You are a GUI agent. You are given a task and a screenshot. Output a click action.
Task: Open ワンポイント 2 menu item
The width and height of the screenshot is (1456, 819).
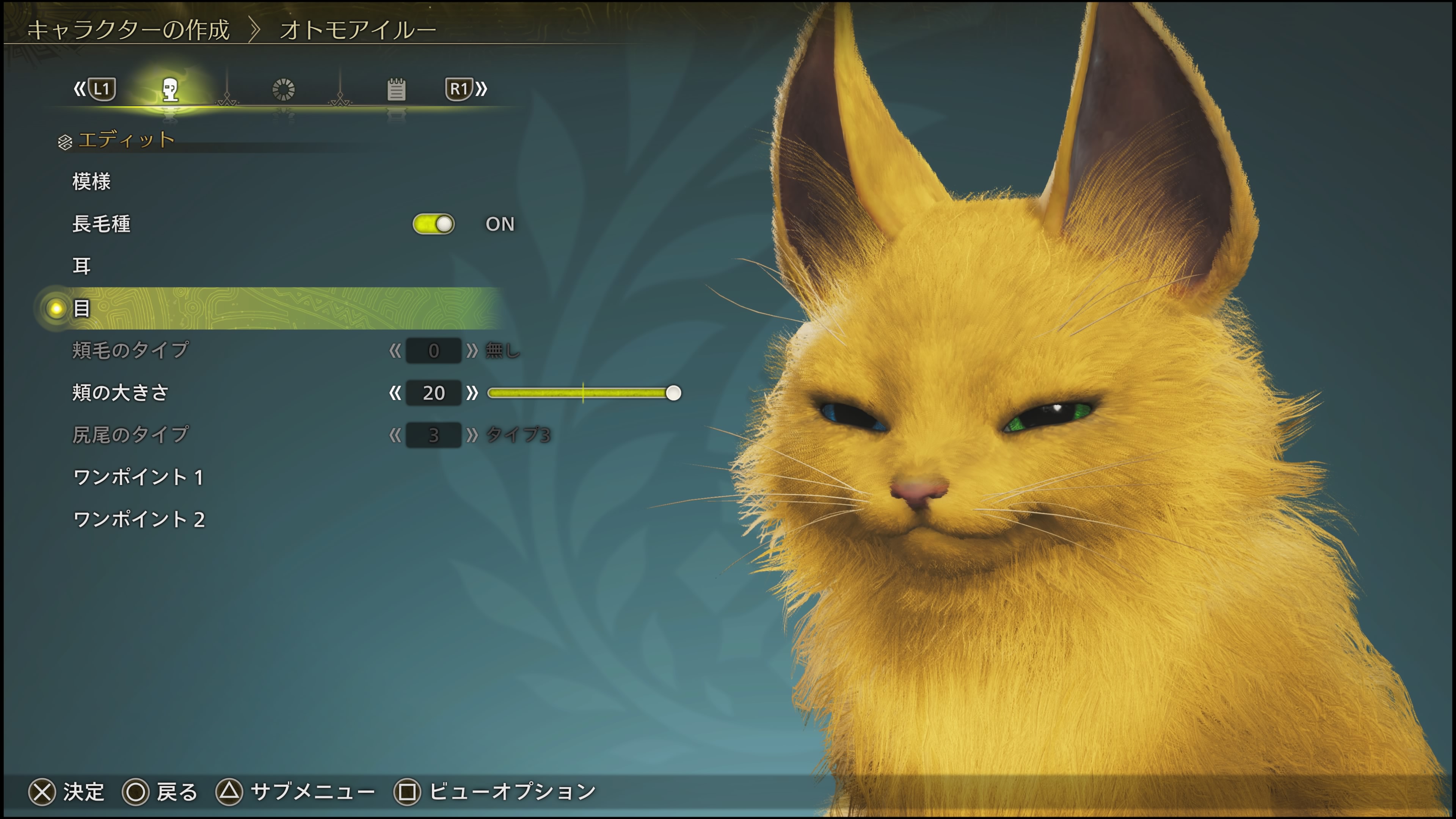(139, 519)
